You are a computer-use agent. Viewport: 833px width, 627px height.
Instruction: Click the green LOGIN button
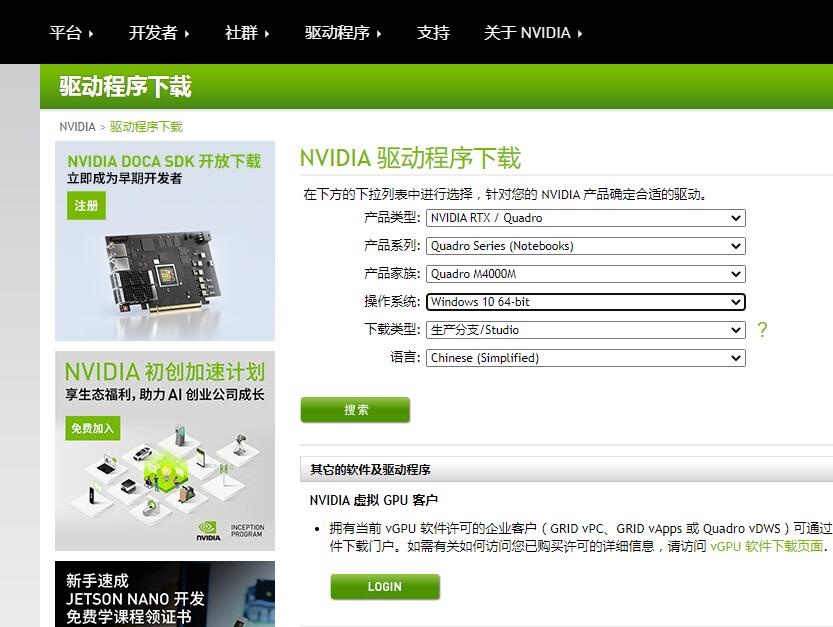(x=385, y=587)
